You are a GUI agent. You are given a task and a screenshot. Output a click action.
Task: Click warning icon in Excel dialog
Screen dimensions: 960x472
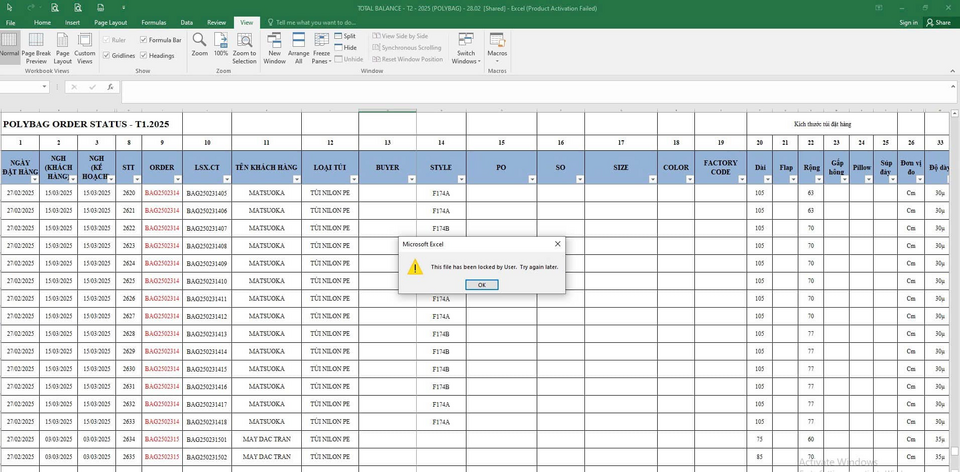click(415, 267)
